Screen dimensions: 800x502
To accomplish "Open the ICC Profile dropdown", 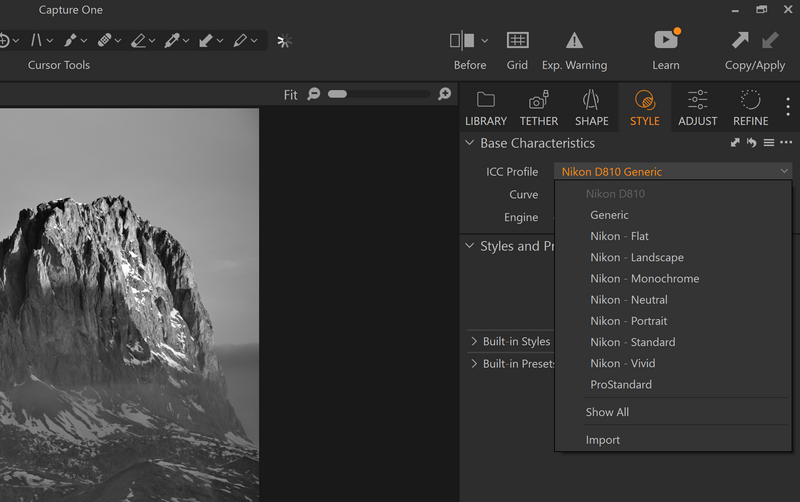I will pyautogui.click(x=673, y=171).
